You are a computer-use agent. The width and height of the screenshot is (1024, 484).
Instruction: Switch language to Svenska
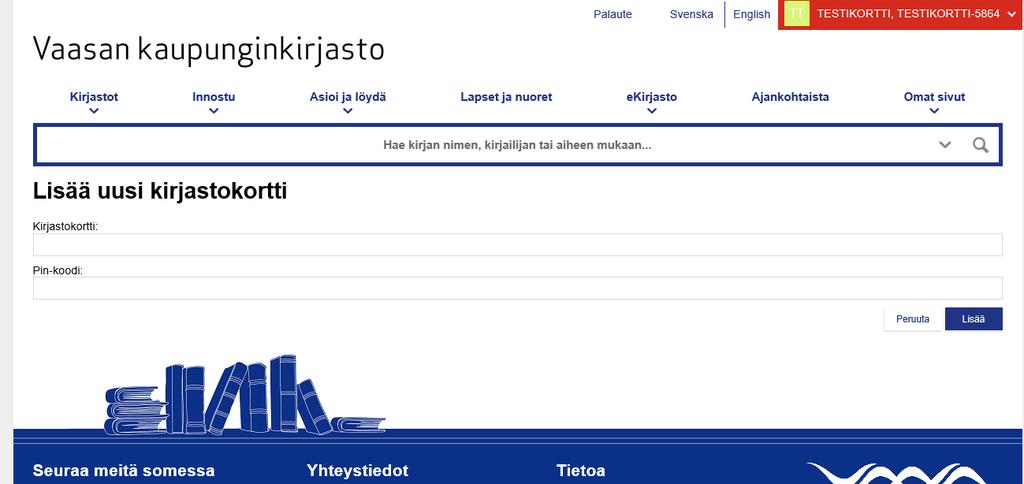(x=692, y=14)
